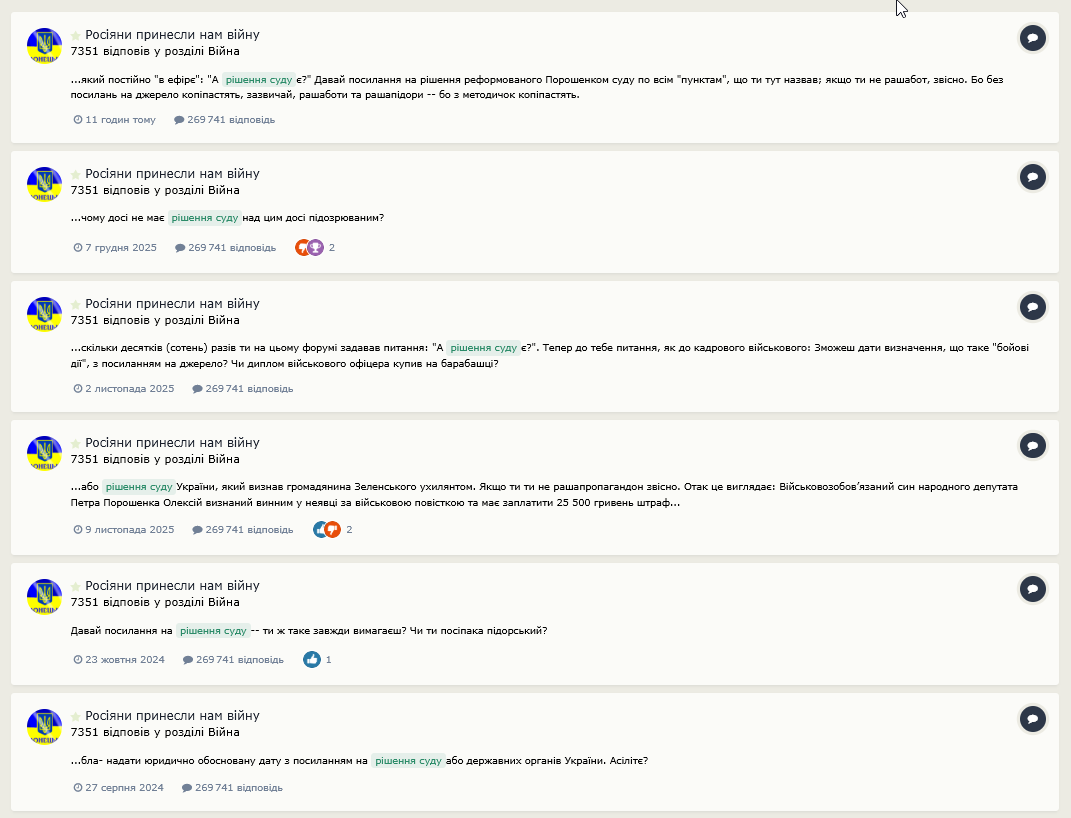Click the '27 серпня 2024' date link
Screen dimensions: 1071x818
[119, 787]
